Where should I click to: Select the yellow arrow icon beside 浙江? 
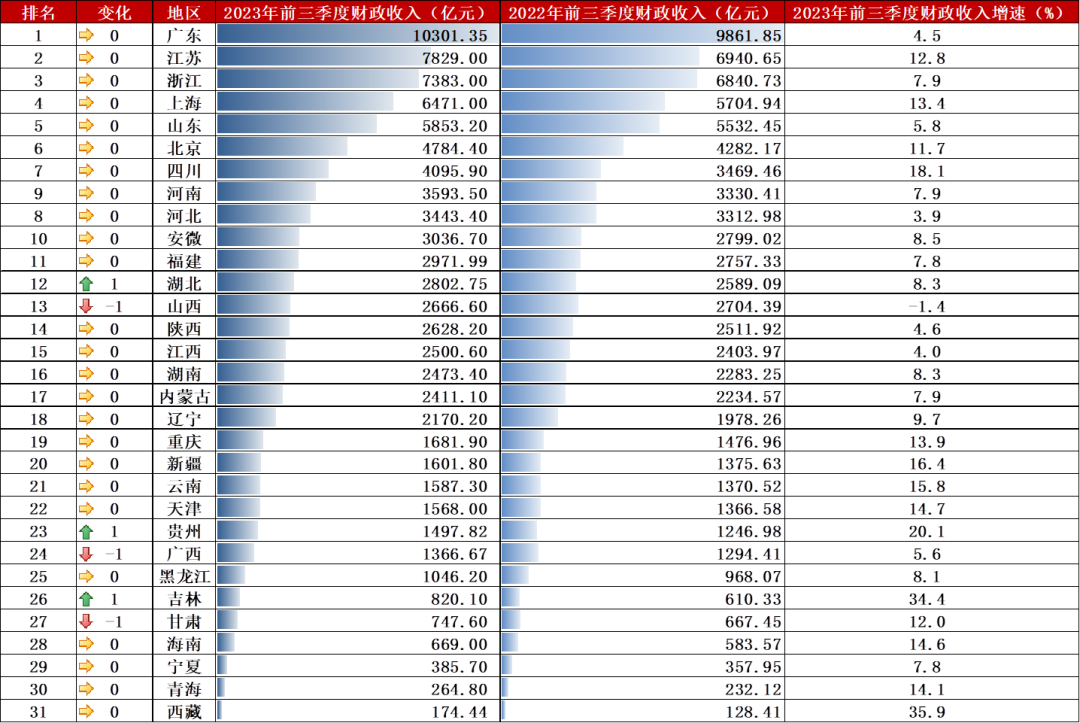[86, 81]
